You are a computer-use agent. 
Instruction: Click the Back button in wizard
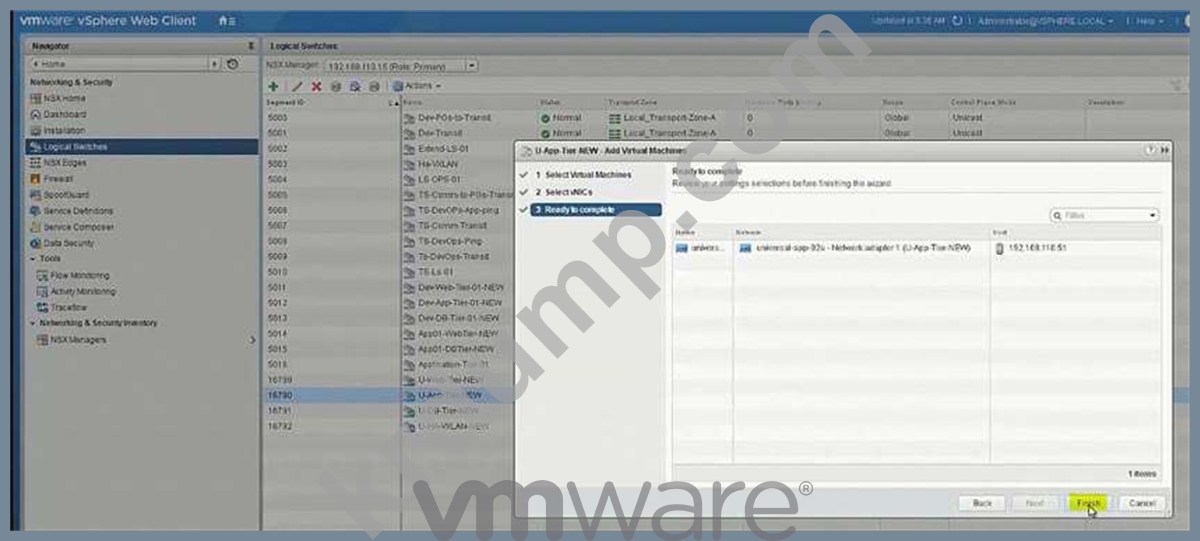pyautogui.click(x=982, y=503)
